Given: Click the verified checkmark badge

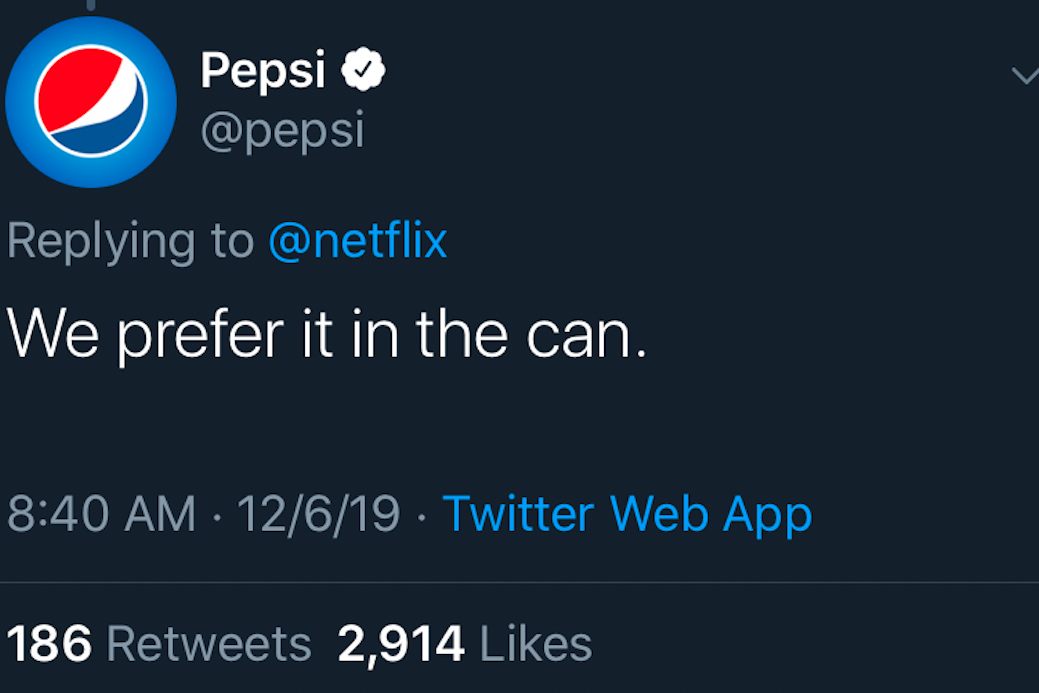Looking at the screenshot, I should 364,70.
